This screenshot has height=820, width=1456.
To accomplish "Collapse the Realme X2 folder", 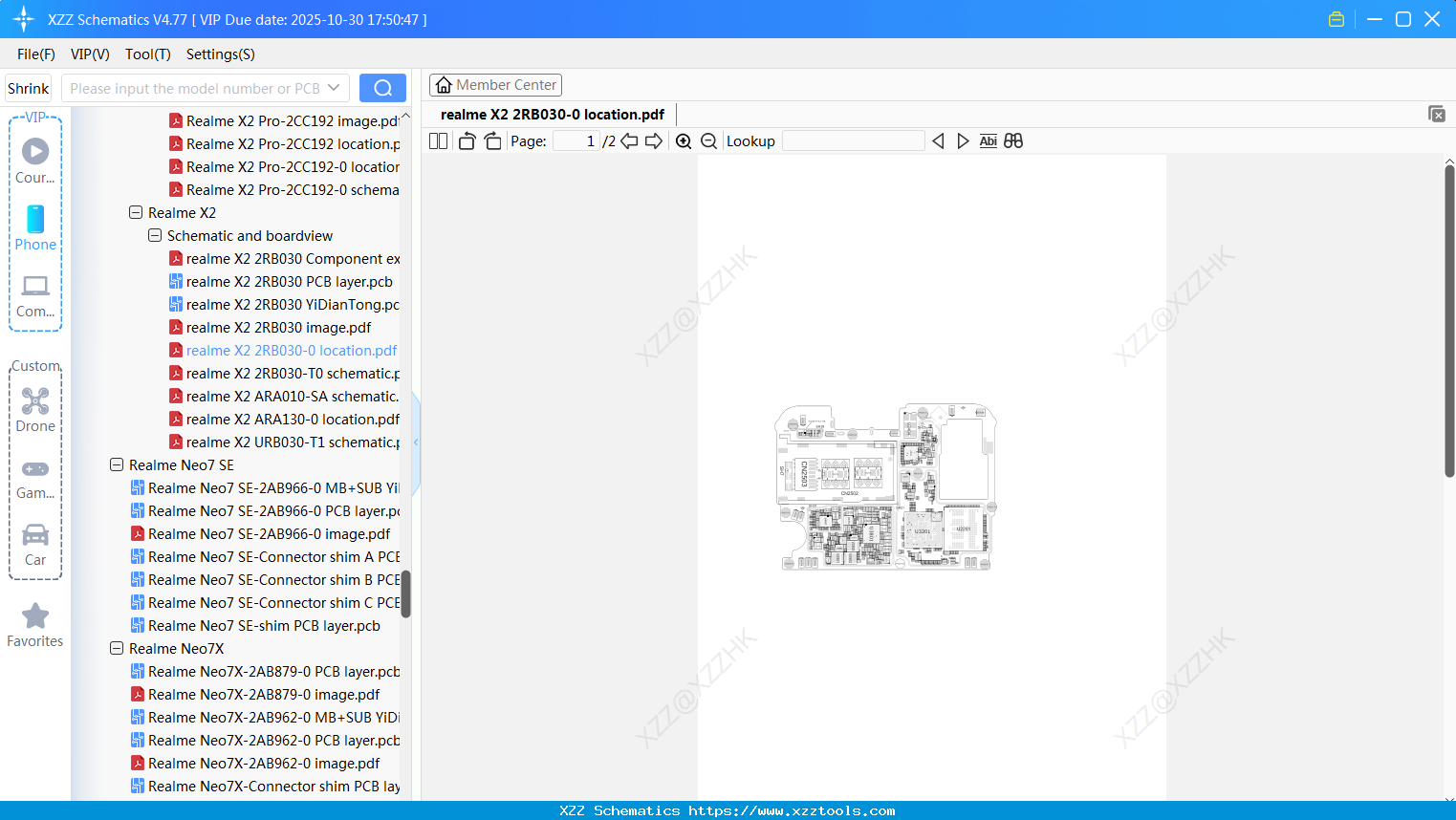I will coord(136,212).
